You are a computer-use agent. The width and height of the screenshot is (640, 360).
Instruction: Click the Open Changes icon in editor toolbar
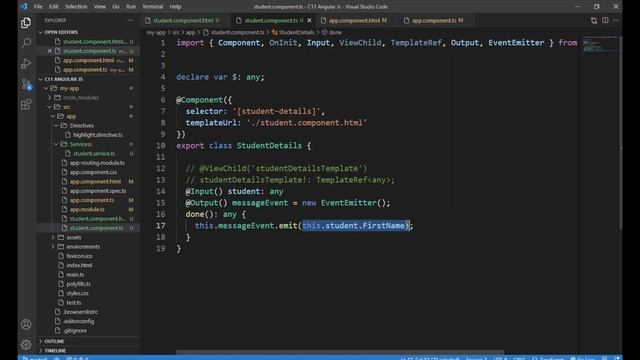(x=594, y=20)
